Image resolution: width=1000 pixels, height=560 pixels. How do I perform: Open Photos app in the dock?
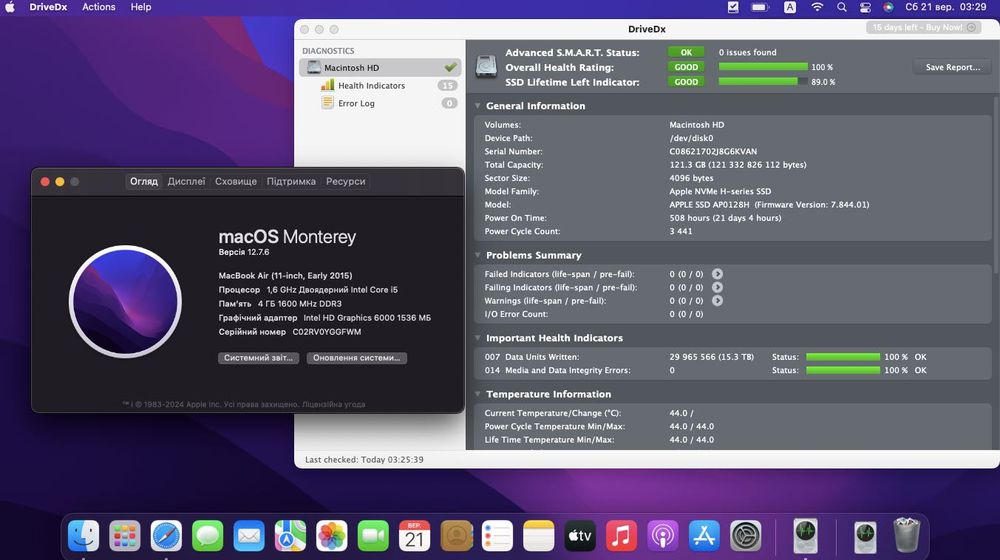(x=332, y=535)
